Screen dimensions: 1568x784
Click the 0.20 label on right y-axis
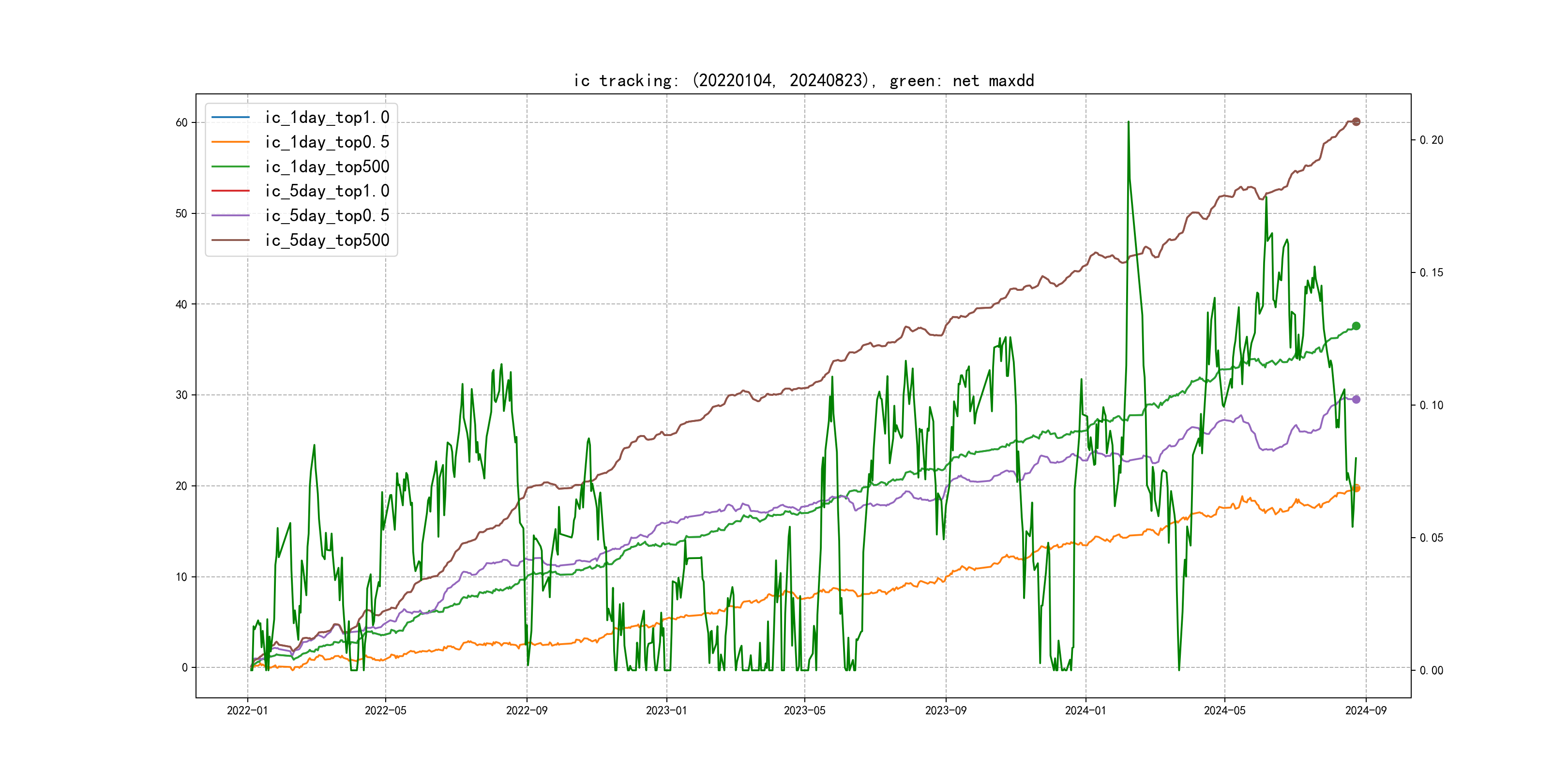click(1431, 140)
